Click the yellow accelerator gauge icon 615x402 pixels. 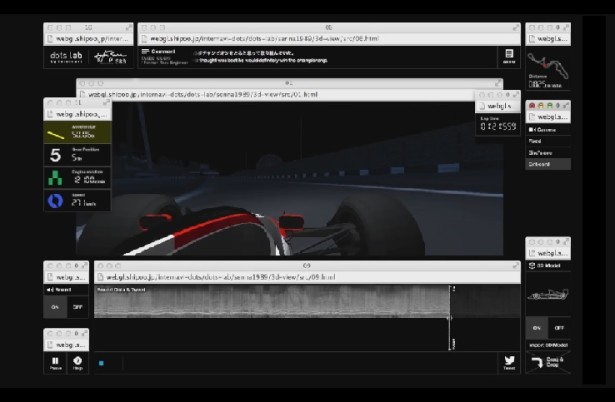[x=56, y=135]
